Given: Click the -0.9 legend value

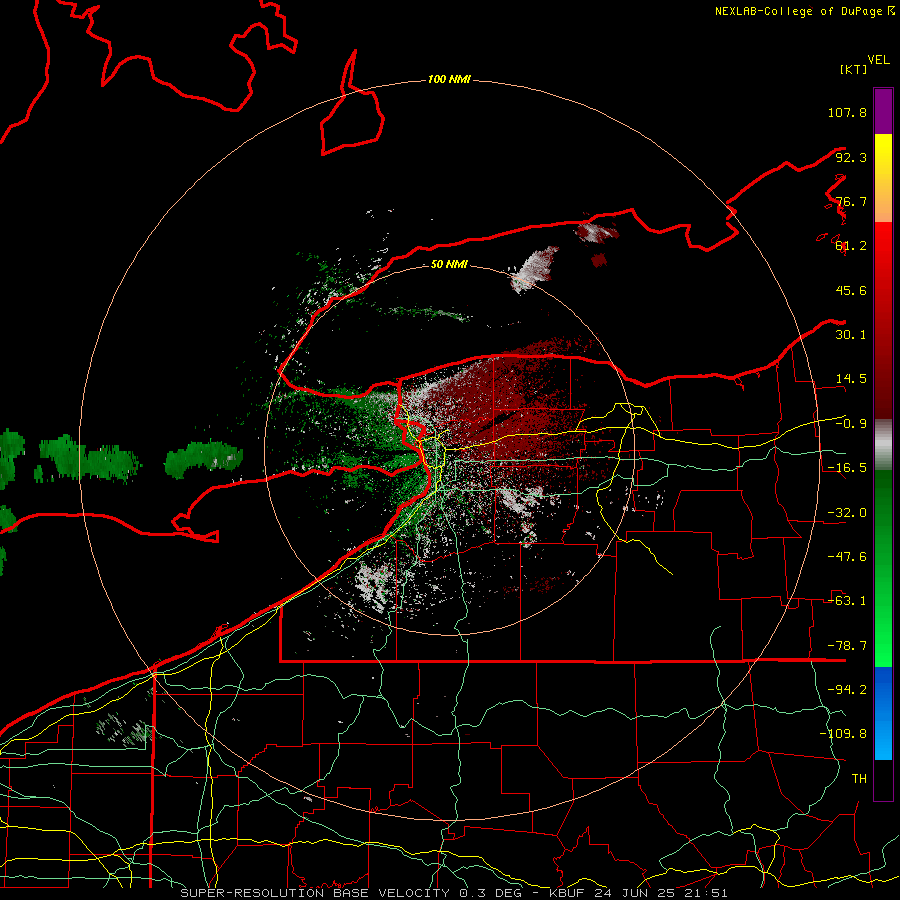Looking at the screenshot, I should (851, 424).
